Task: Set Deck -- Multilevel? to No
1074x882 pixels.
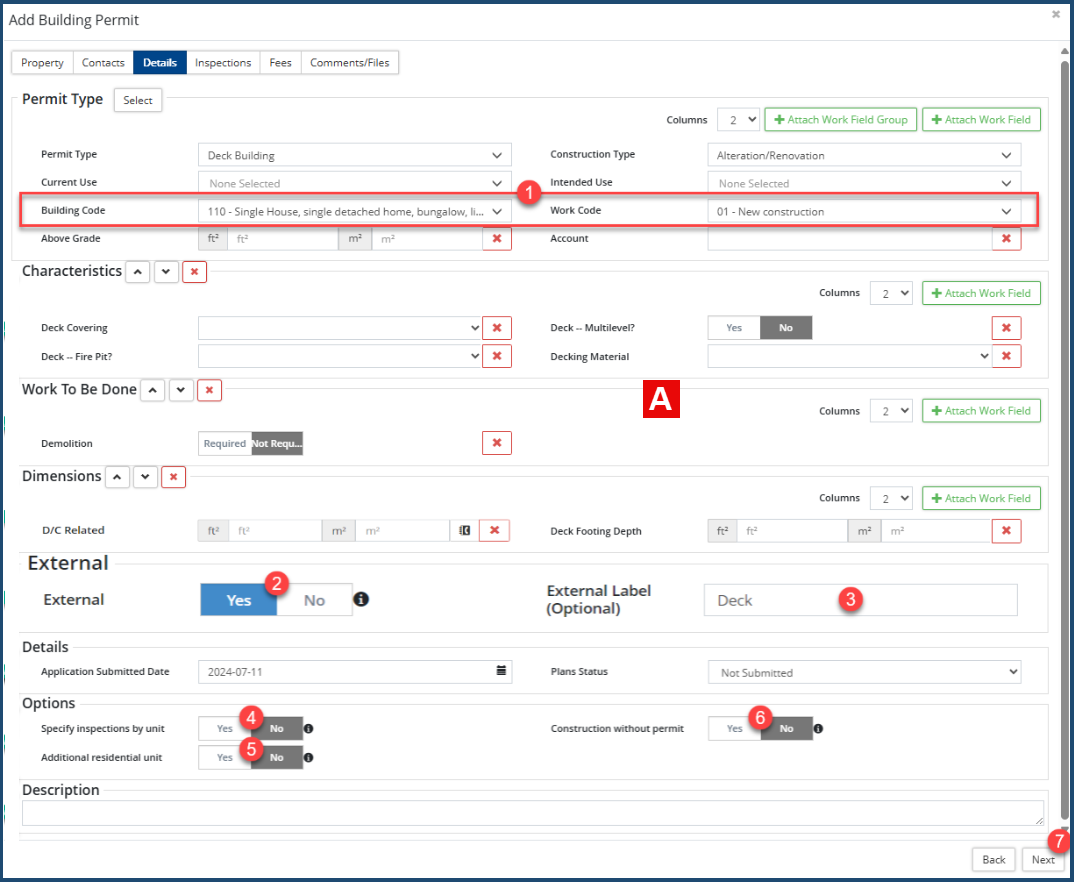Action: pos(786,328)
